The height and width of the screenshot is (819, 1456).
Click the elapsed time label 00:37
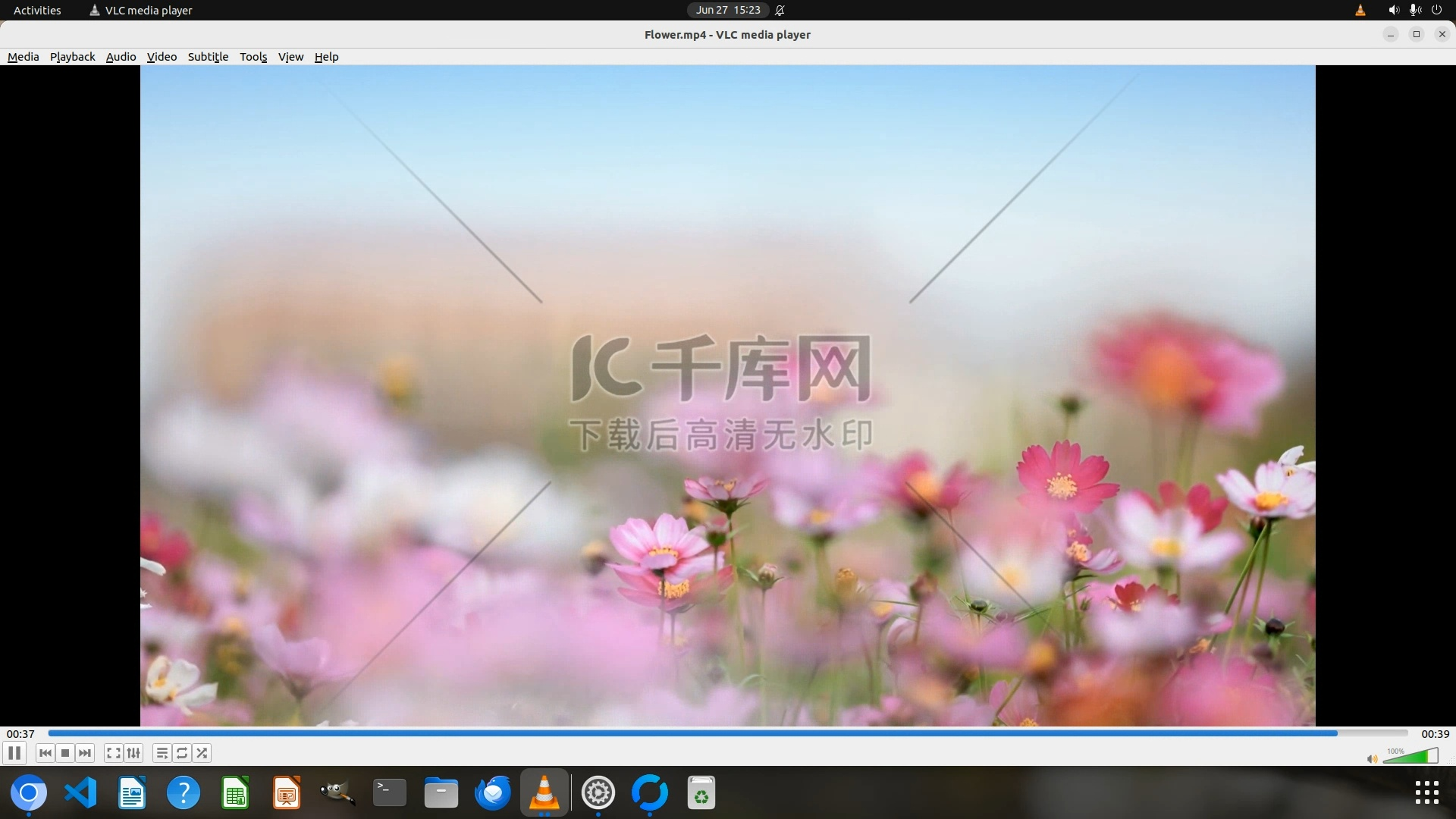tap(20, 734)
